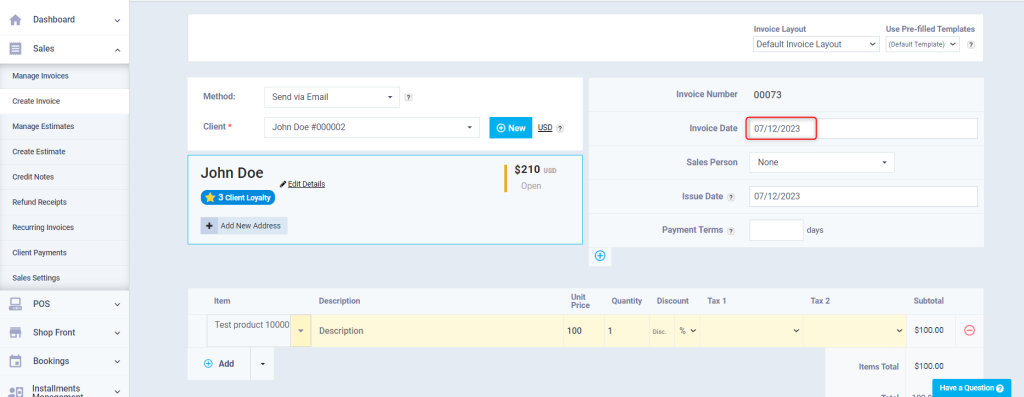Open the item selector arrow for Test product

(x=301, y=330)
